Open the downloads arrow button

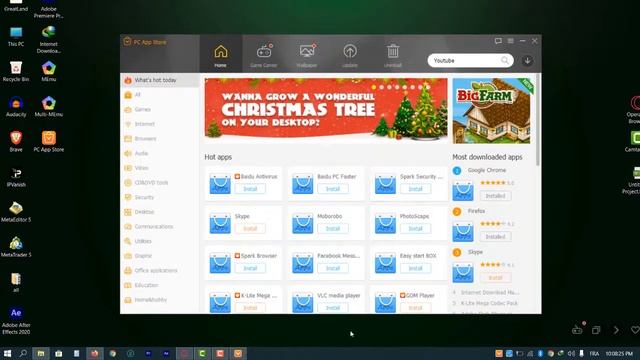point(527,60)
